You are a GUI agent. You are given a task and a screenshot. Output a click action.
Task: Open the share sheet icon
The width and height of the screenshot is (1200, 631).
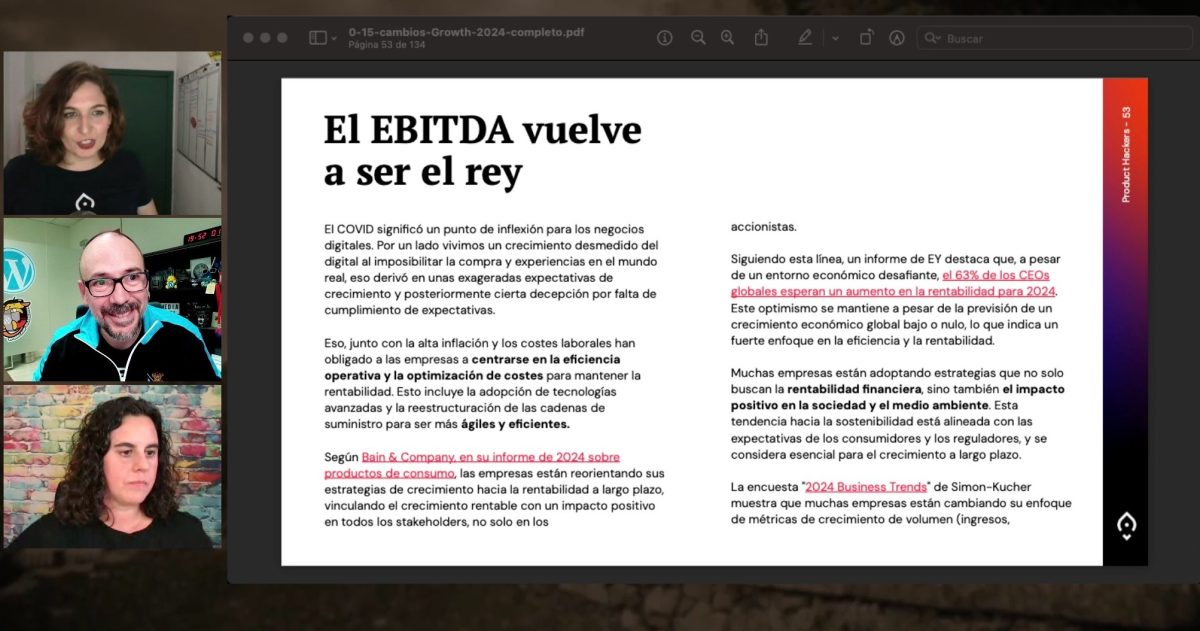coord(761,38)
